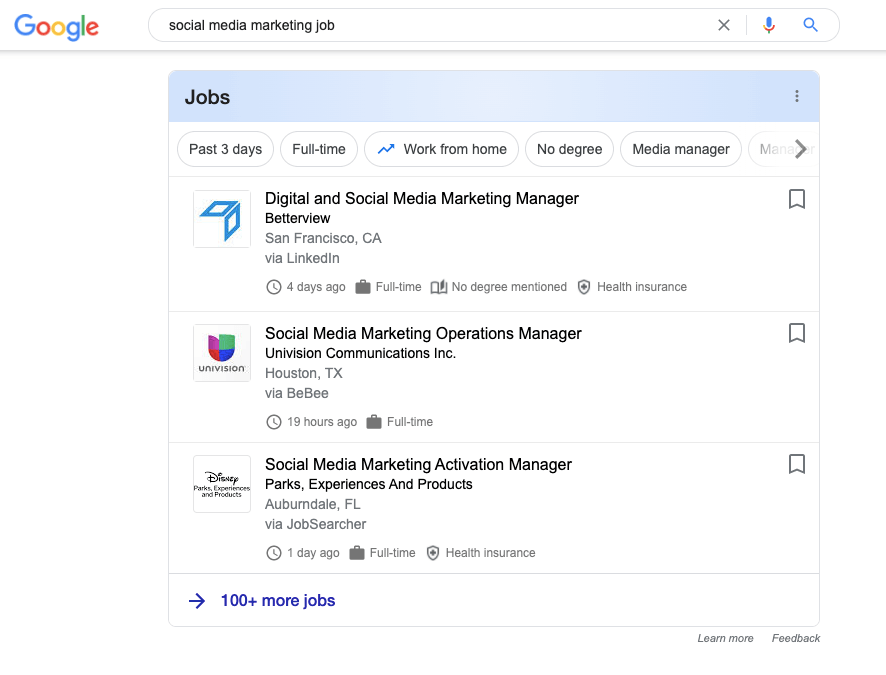Expand more filters using the right chevron
Viewport: 886px width, 675px height.
[x=799, y=148]
